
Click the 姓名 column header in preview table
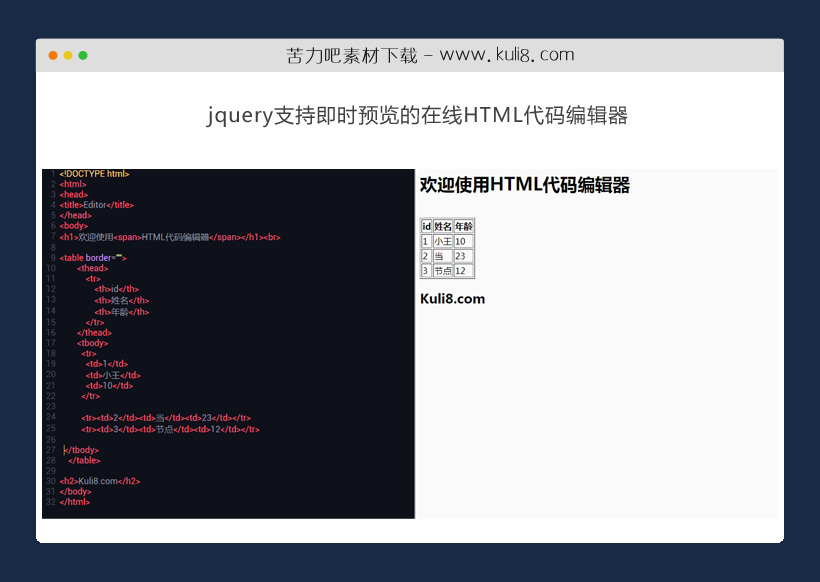coord(442,226)
